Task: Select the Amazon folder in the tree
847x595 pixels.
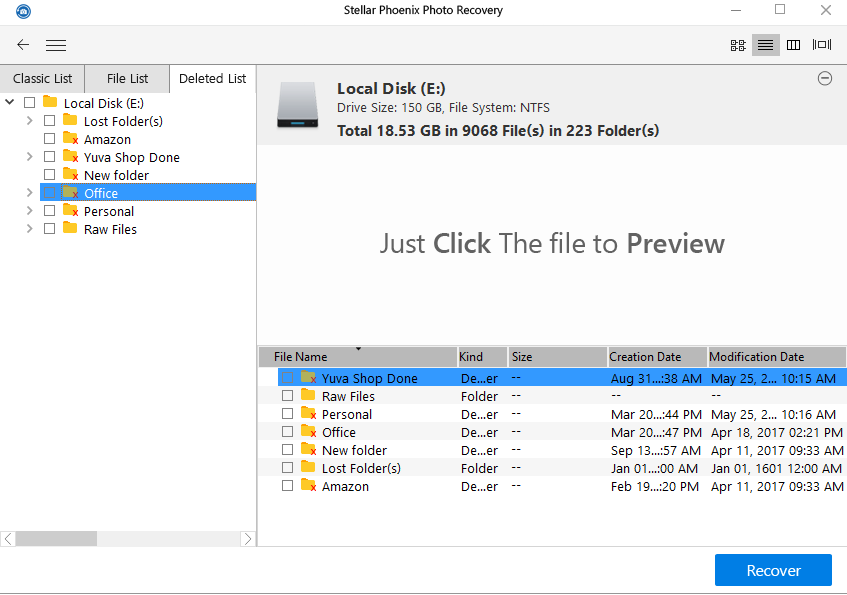Action: (x=107, y=139)
